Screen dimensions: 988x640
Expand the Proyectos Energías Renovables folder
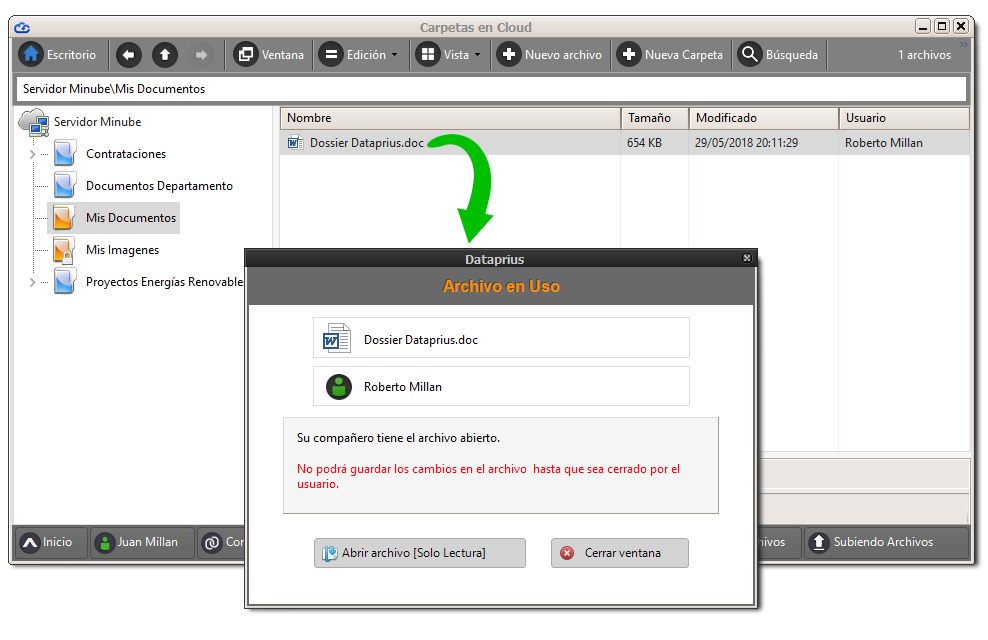pyautogui.click(x=32, y=282)
